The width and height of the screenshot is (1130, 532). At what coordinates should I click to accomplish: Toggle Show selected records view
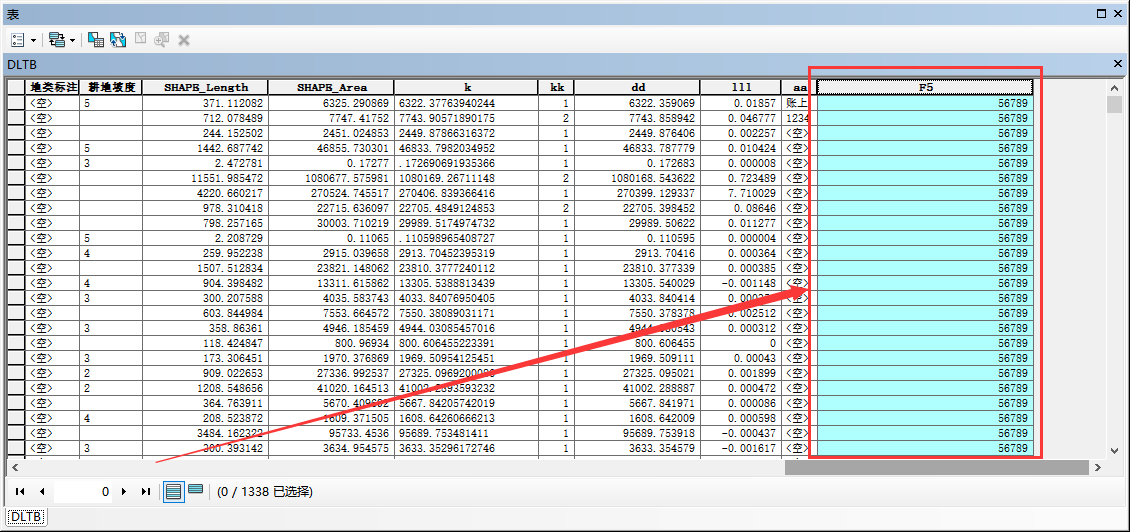click(195, 489)
